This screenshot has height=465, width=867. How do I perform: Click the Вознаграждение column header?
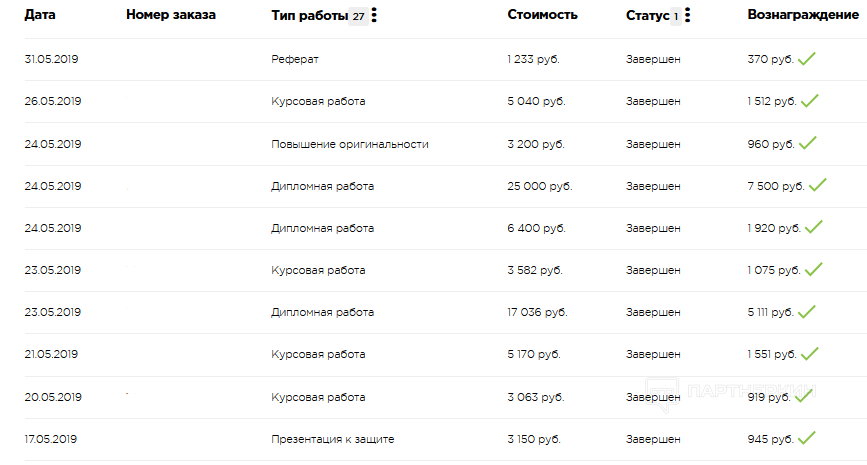803,15
